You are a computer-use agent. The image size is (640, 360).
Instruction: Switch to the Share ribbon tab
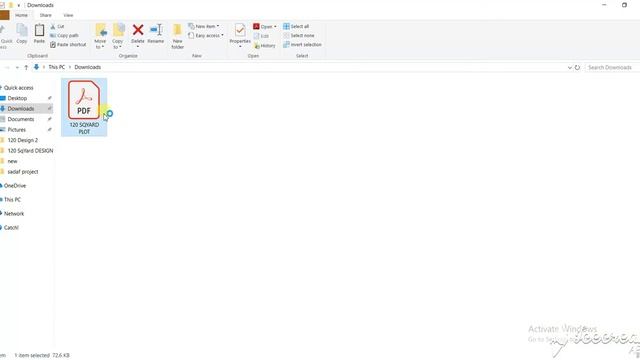click(45, 15)
